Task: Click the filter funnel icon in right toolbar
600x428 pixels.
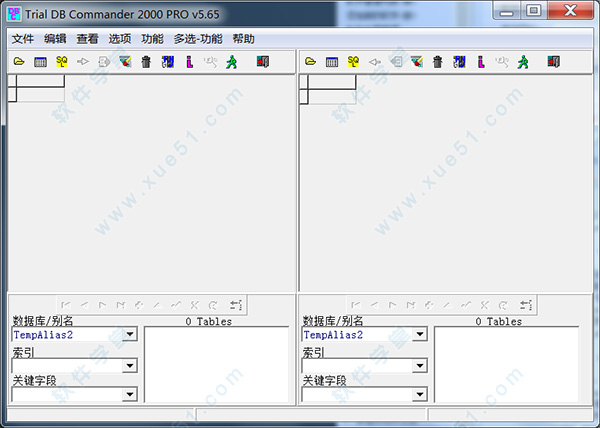Action: 416,62
